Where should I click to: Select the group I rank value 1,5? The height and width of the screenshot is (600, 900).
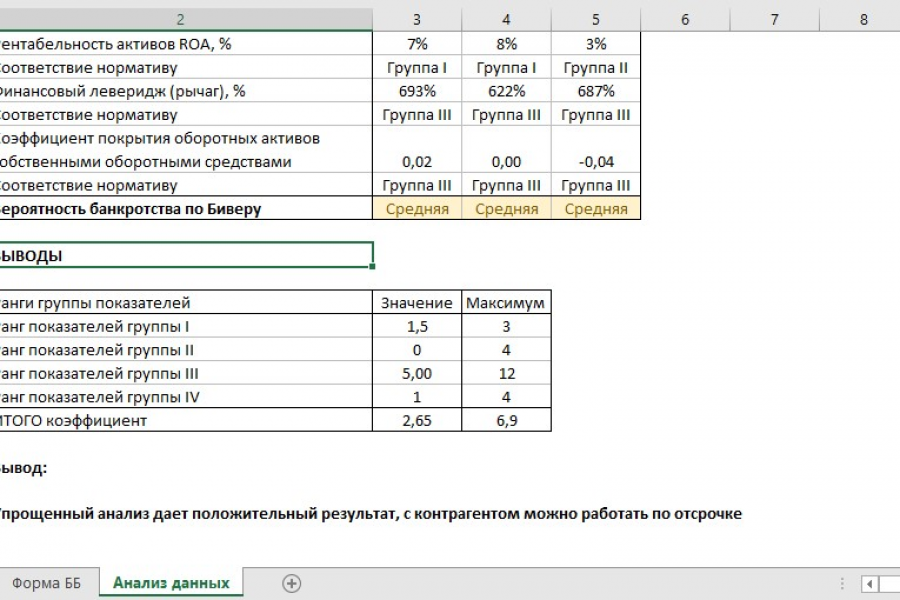[x=417, y=326]
